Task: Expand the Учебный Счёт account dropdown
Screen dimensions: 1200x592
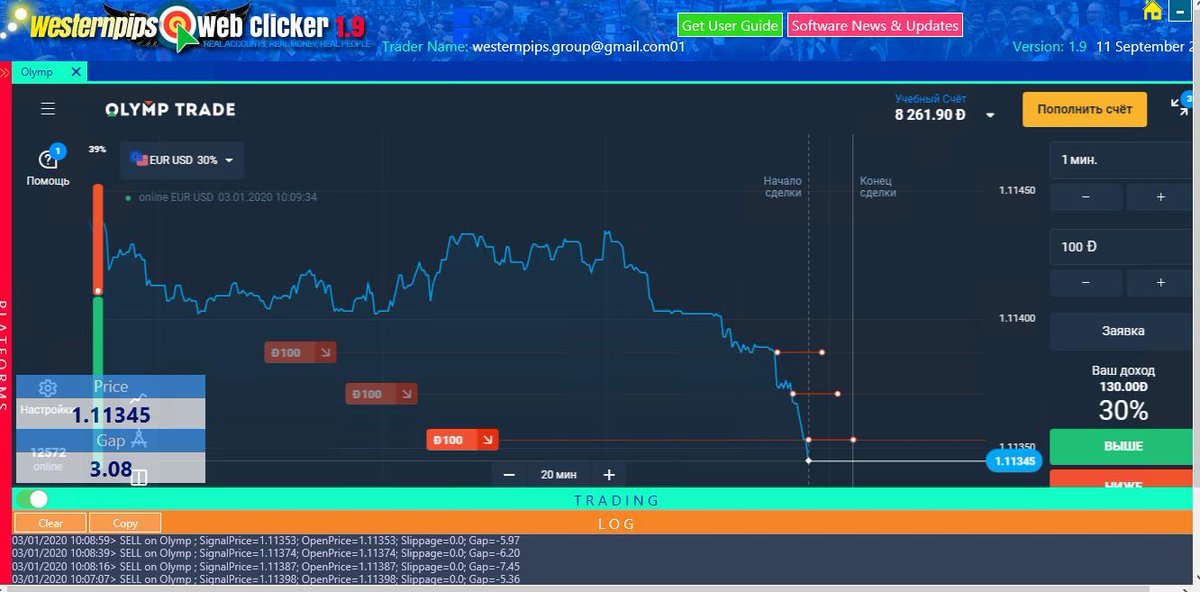Action: click(990, 115)
